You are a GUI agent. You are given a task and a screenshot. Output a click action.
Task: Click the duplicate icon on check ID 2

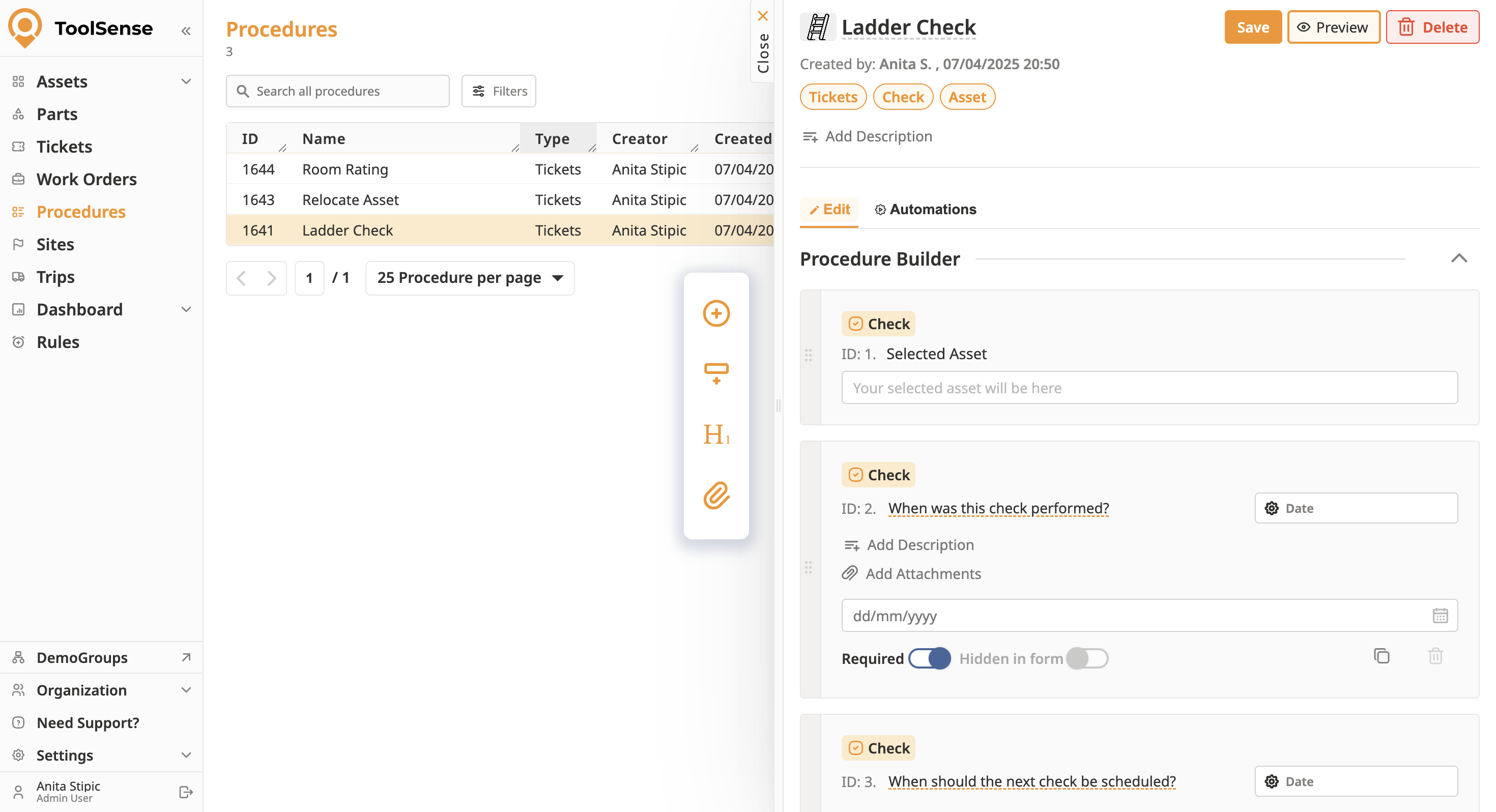1381,656
